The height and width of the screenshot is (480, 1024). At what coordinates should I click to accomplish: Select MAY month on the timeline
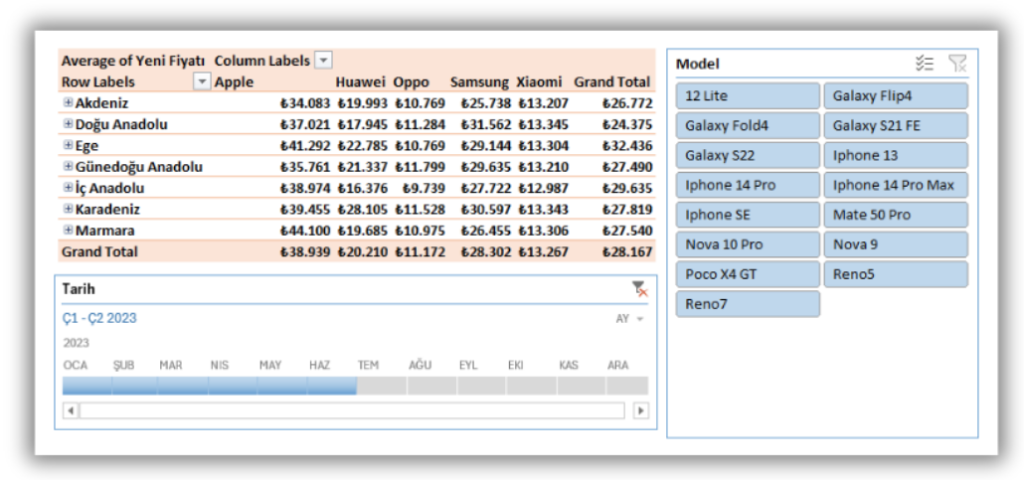282,385
